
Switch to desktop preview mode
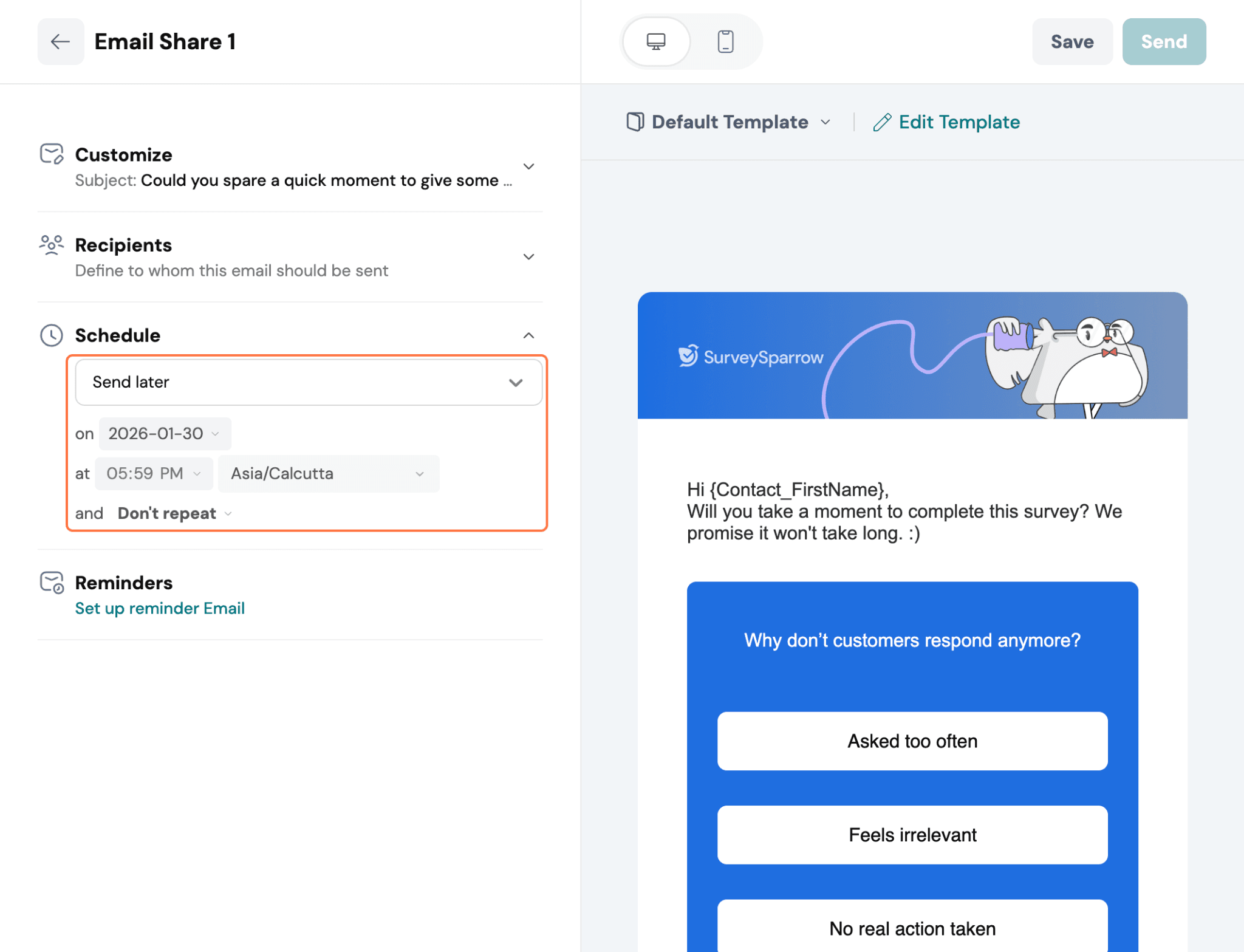pos(656,42)
